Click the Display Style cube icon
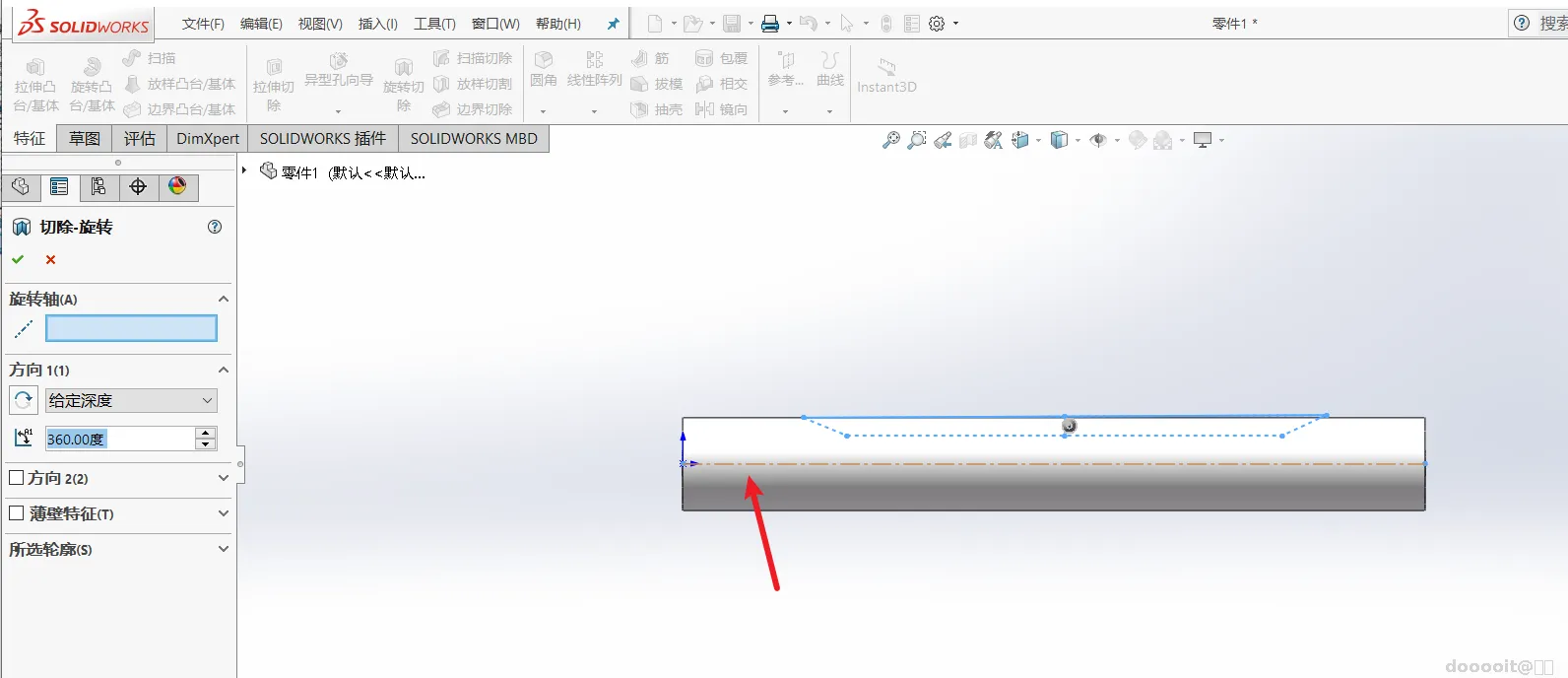1568x678 pixels. (x=1059, y=141)
